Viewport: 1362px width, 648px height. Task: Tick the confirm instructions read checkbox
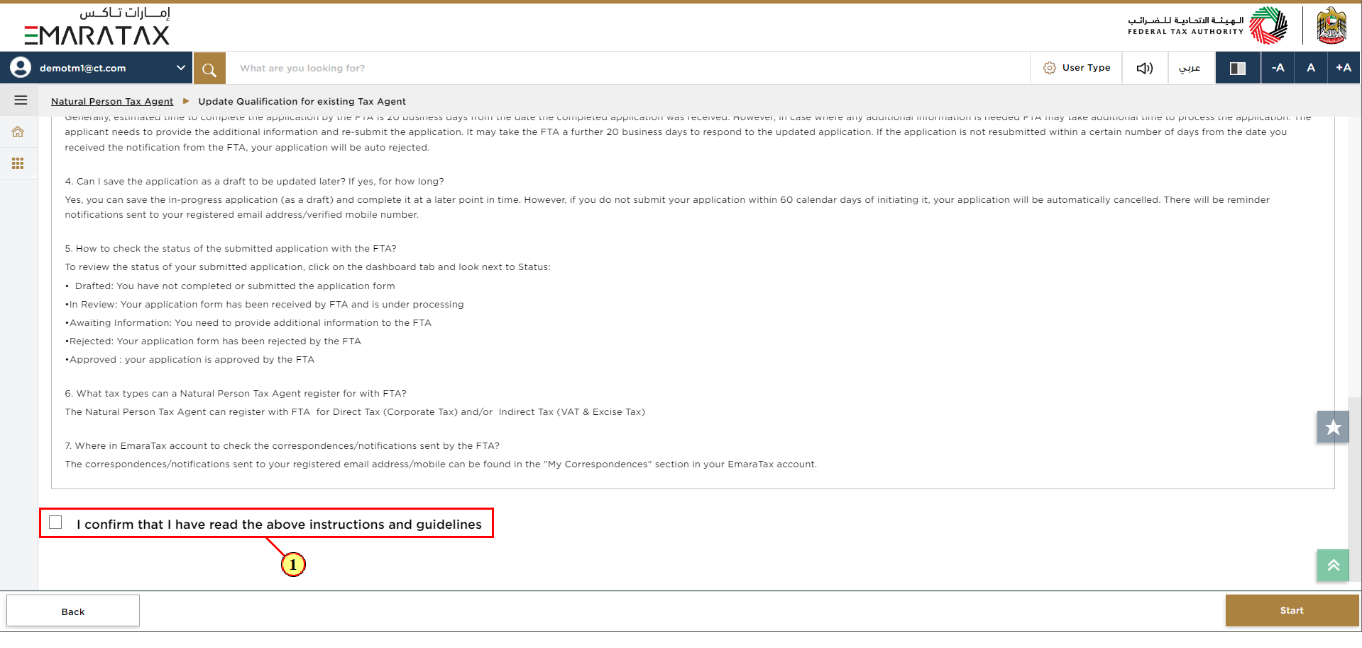[x=55, y=522]
